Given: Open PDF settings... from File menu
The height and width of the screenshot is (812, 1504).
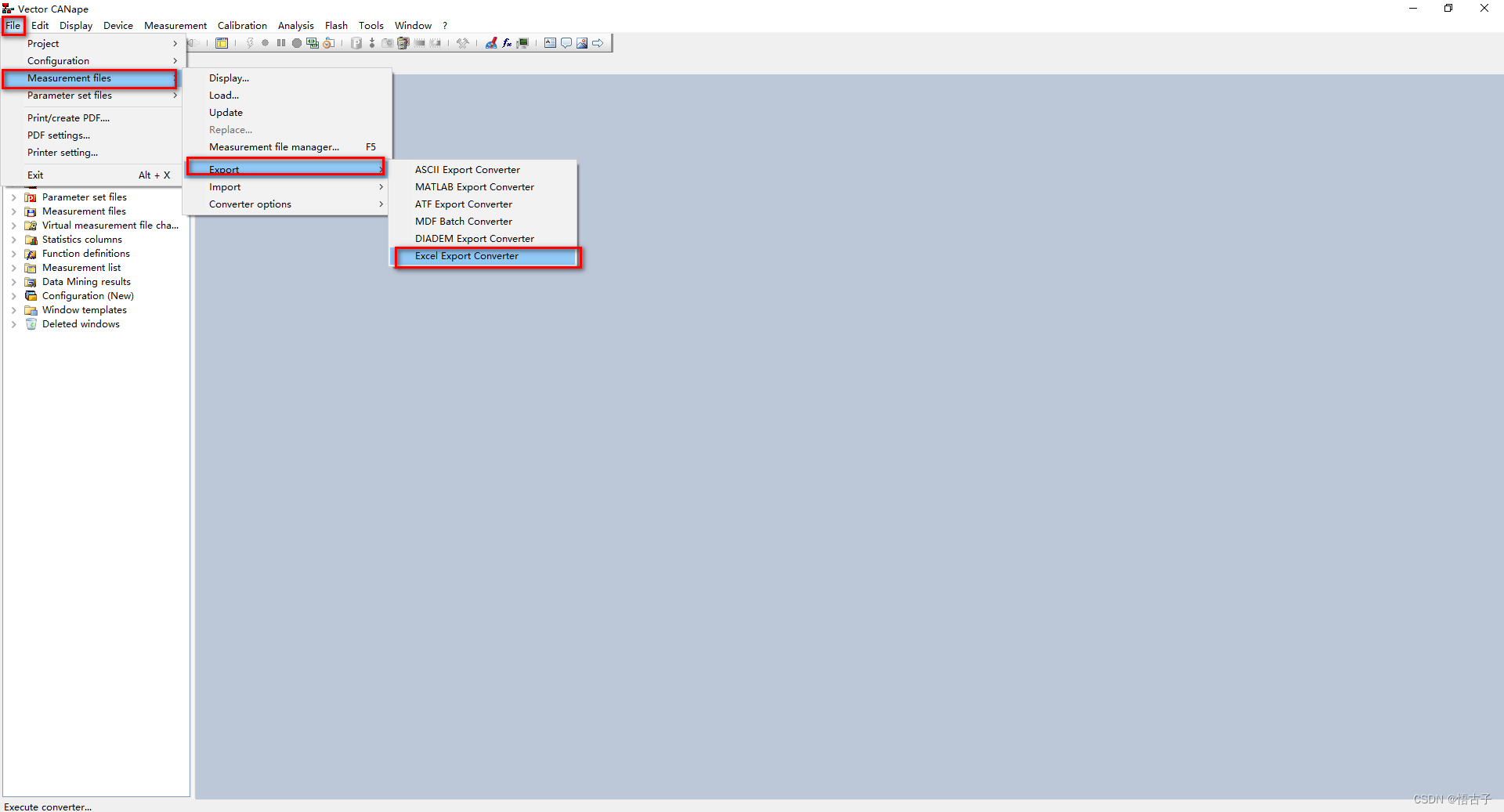Looking at the screenshot, I should coord(92,135).
